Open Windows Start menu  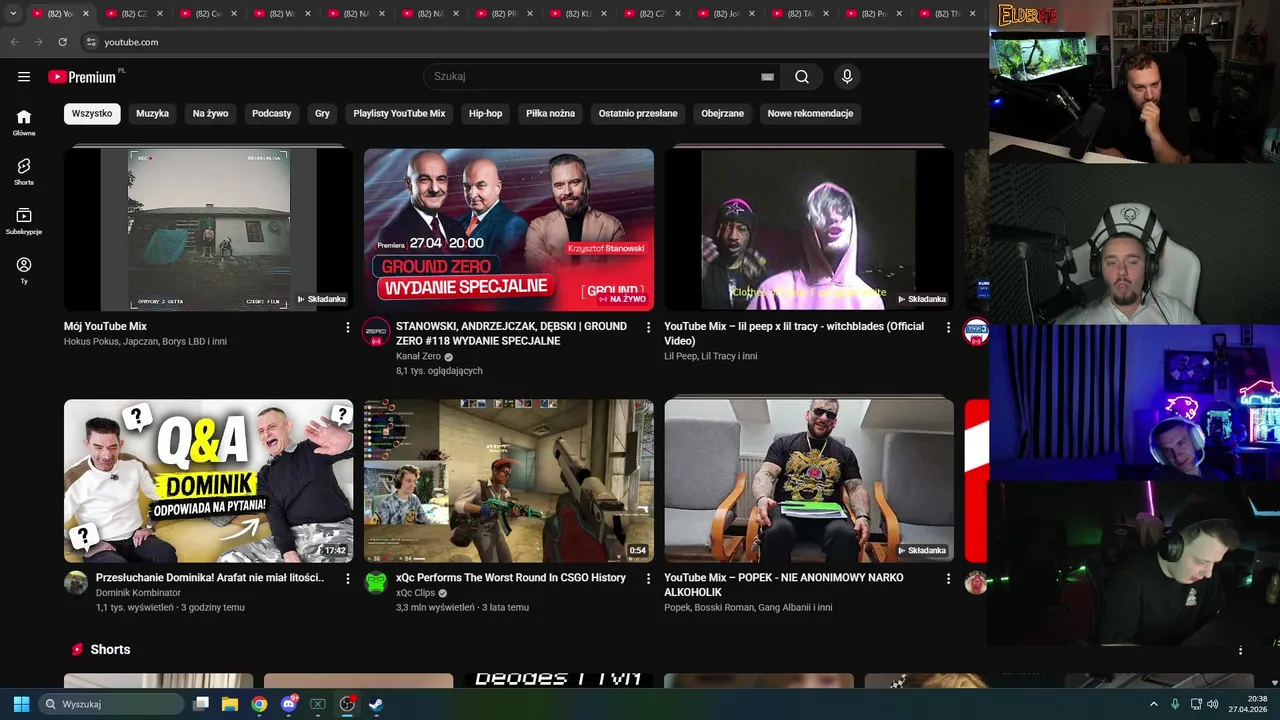21,704
